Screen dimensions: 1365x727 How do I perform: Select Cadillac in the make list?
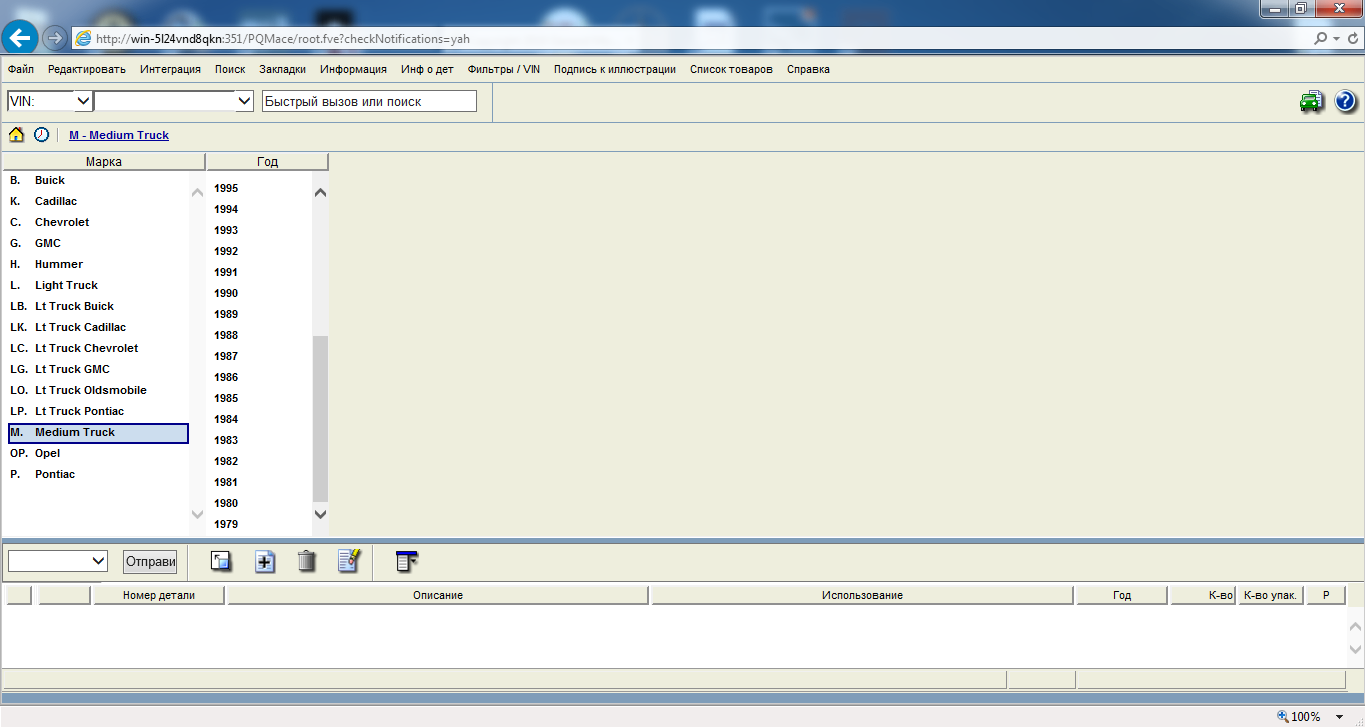pos(56,201)
